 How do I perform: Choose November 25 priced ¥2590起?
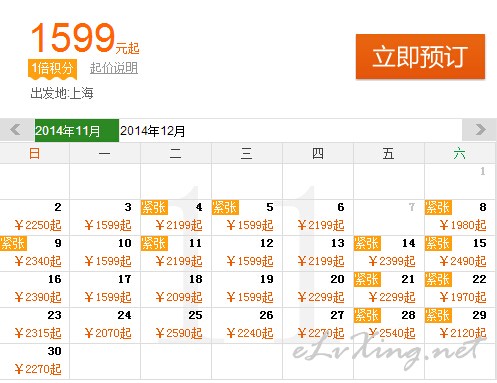(176, 325)
